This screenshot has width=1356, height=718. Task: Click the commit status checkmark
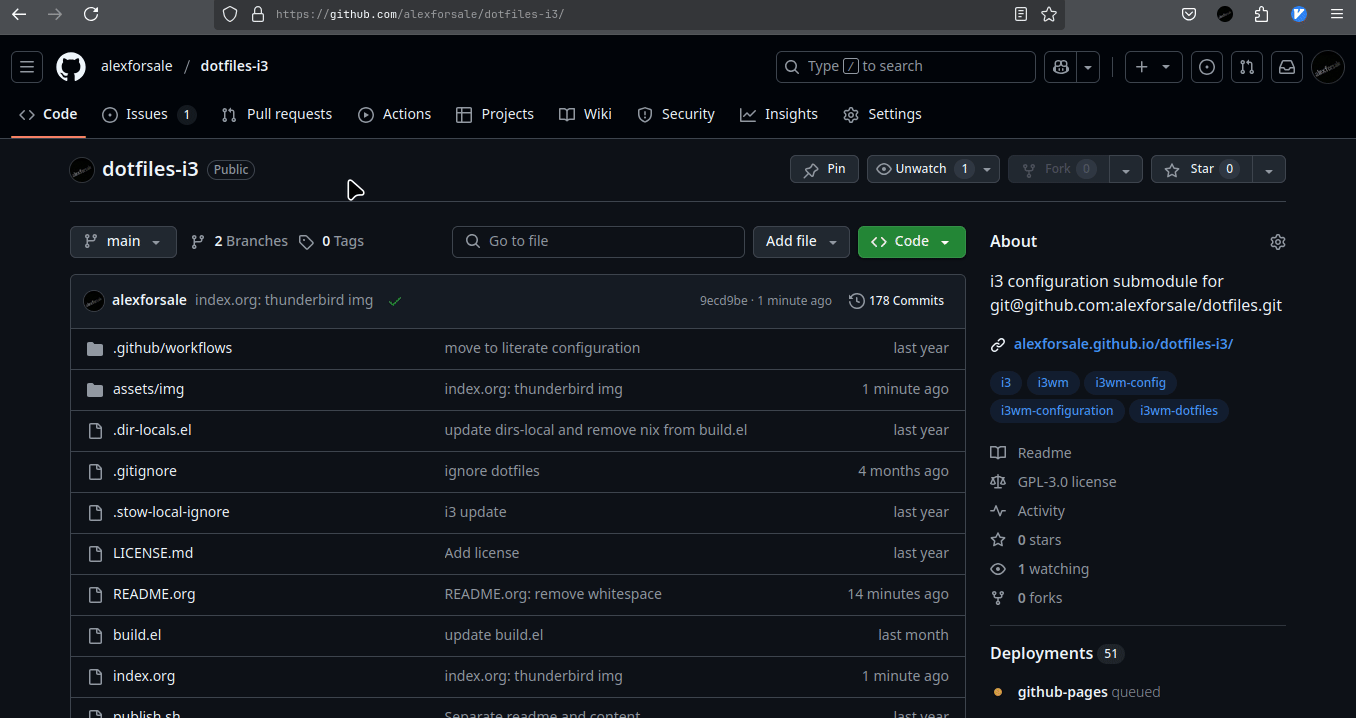click(395, 301)
